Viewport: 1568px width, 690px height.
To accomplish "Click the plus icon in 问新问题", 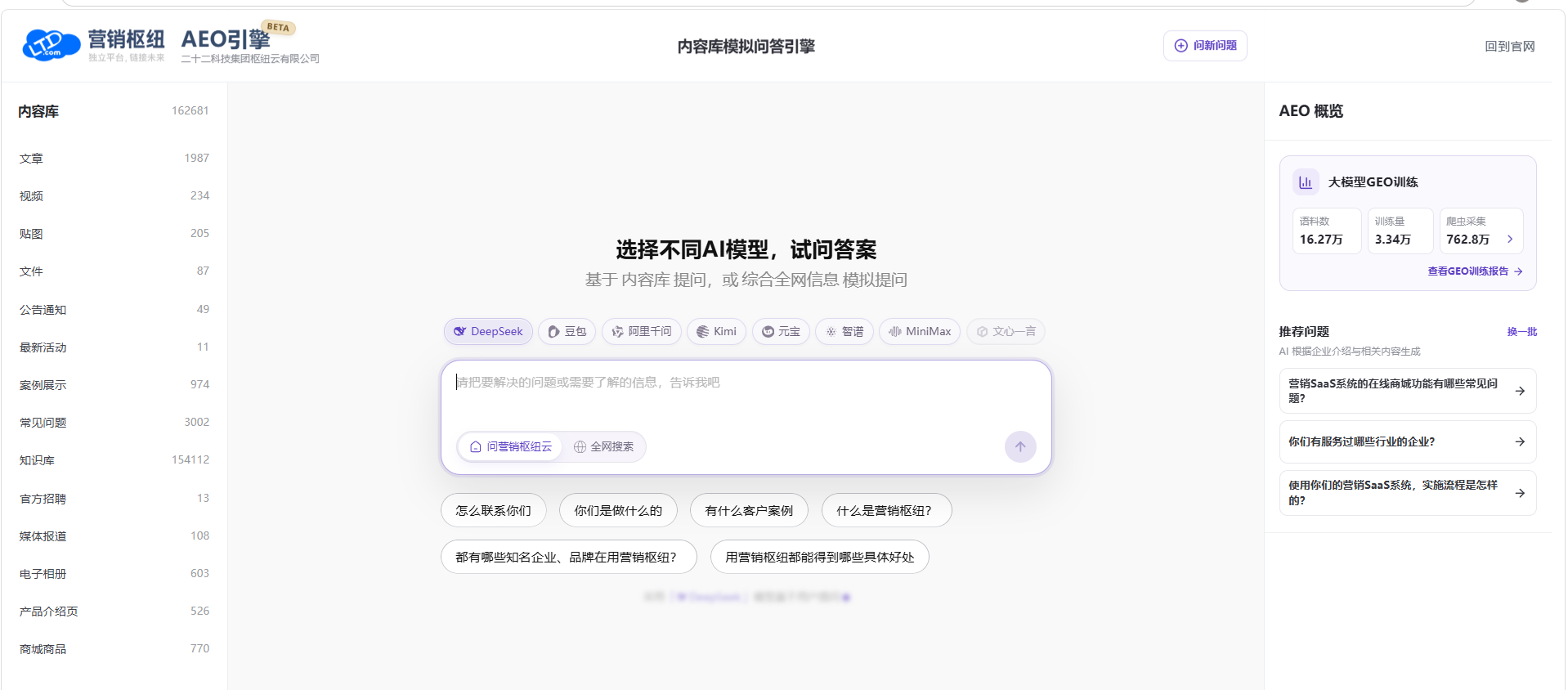I will click(1180, 46).
